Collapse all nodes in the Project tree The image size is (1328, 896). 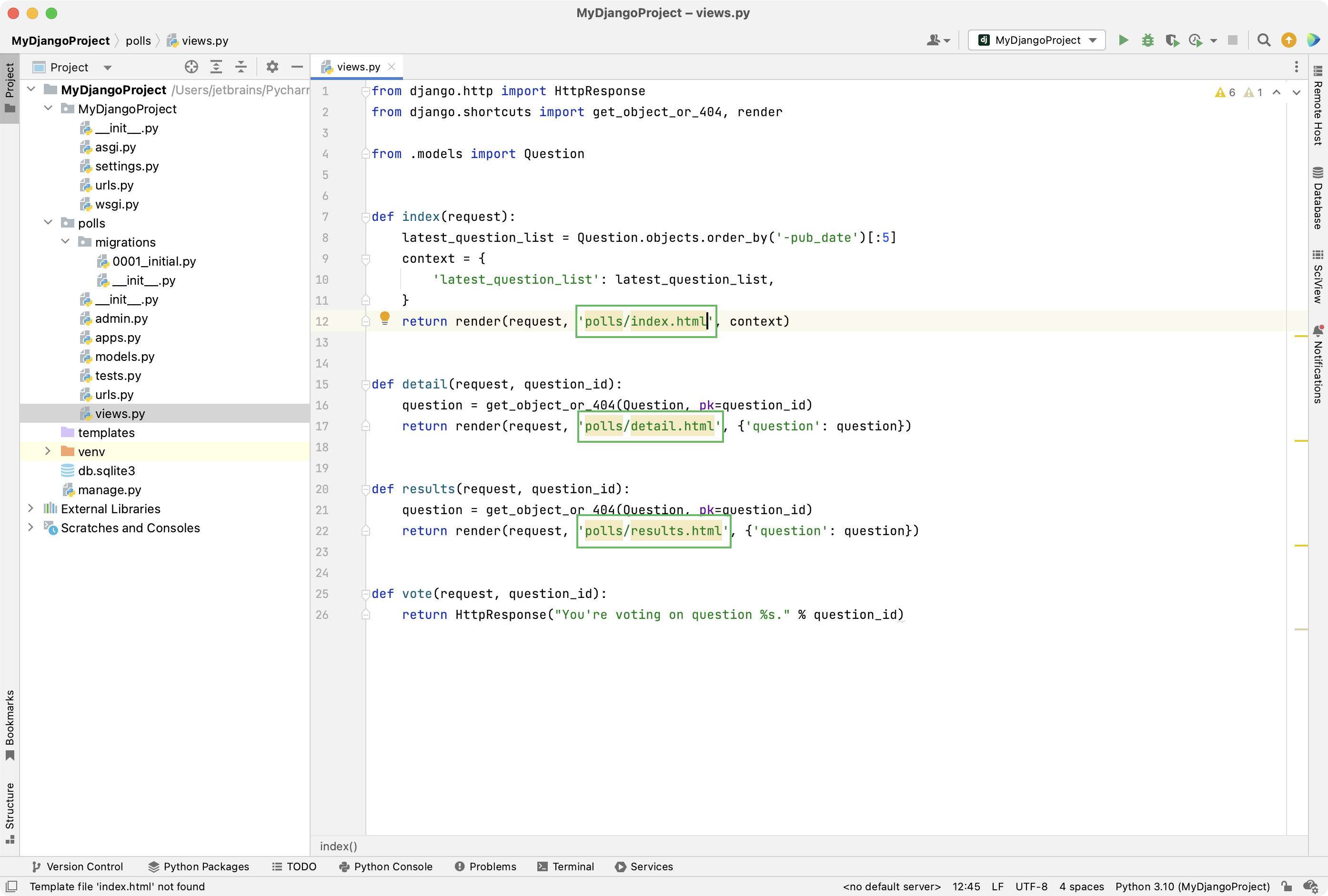[x=241, y=67]
